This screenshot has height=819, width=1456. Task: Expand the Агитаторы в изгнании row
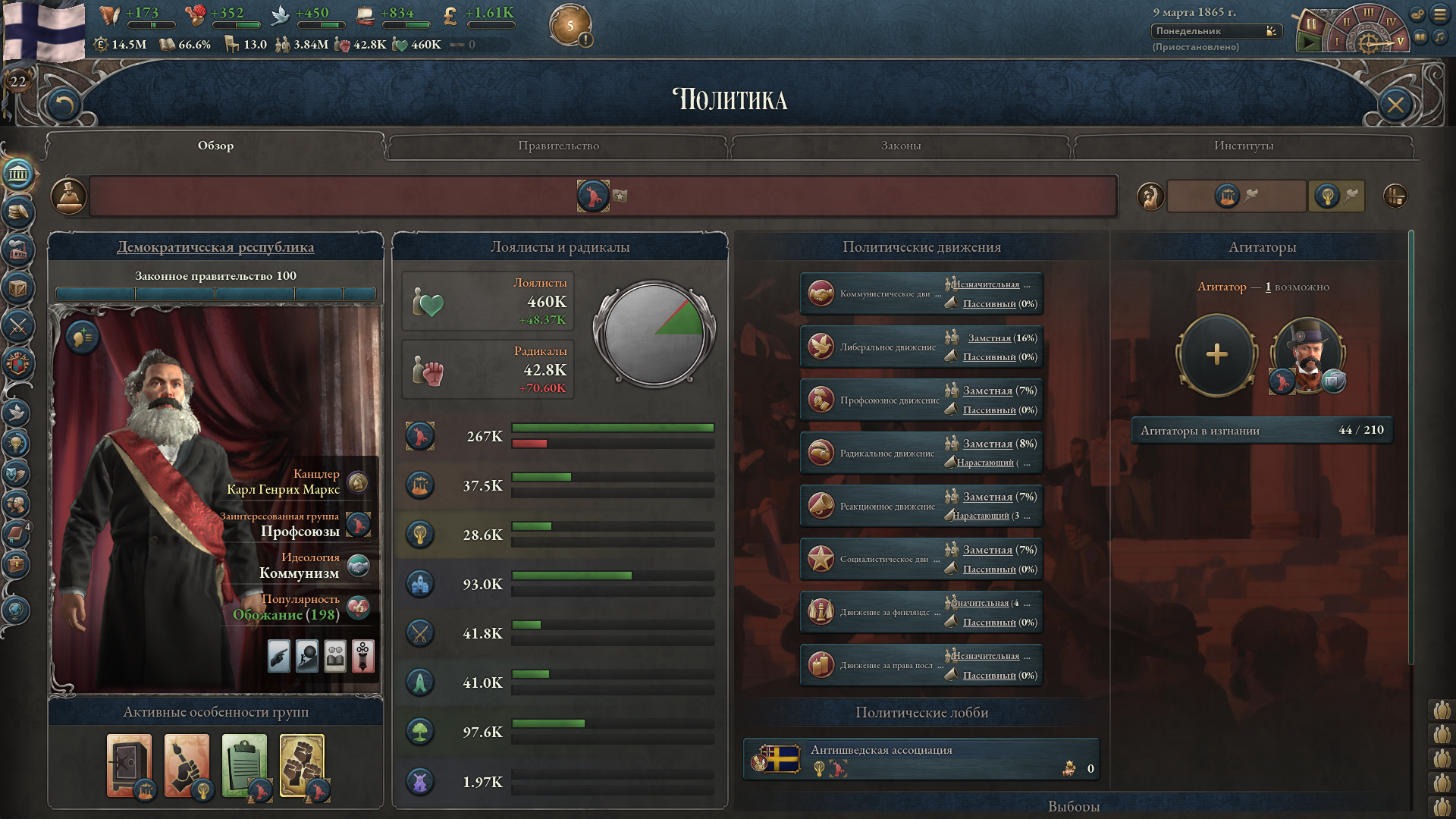1262,430
